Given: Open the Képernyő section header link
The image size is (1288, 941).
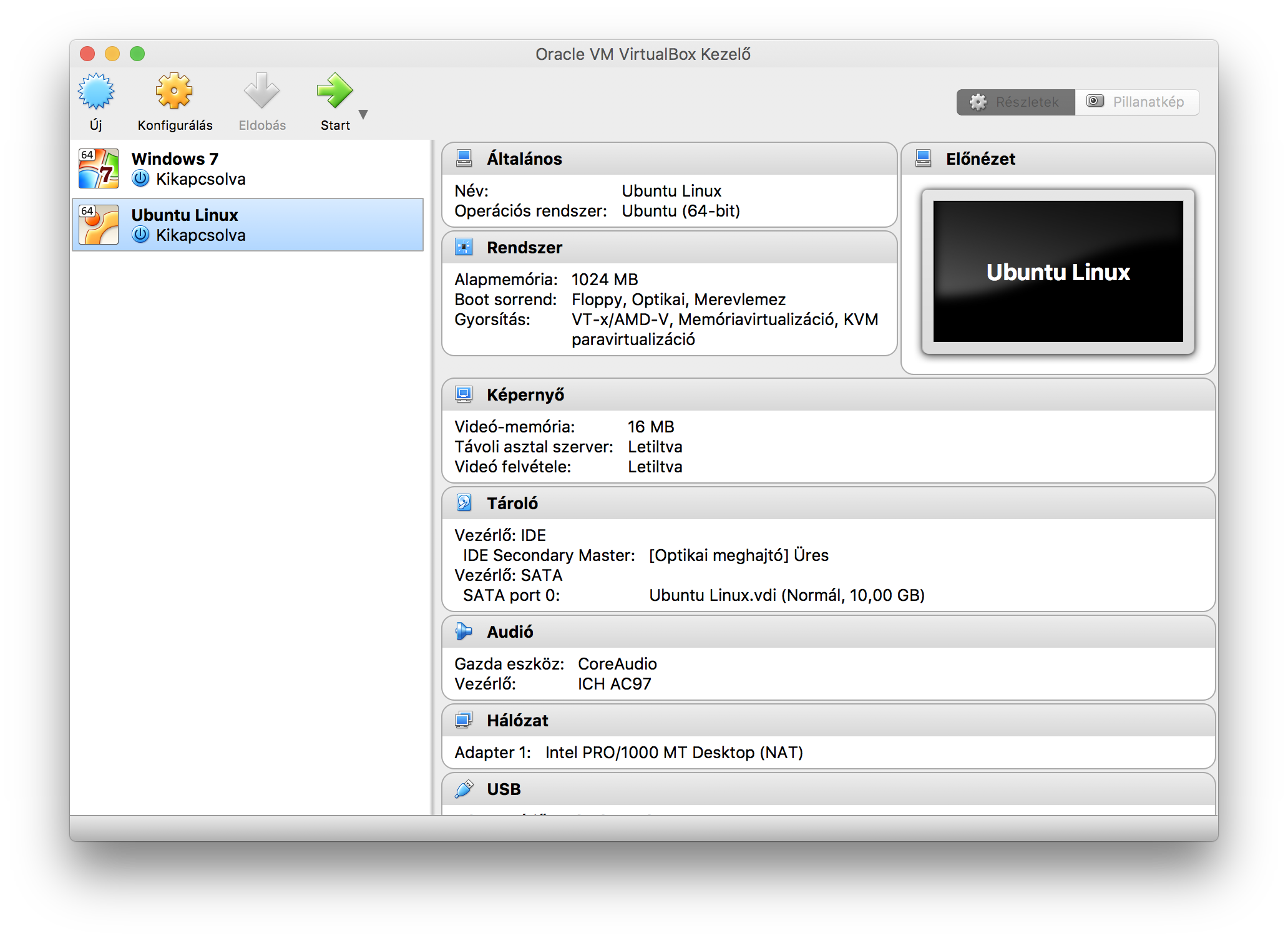Looking at the screenshot, I should click(x=525, y=395).
